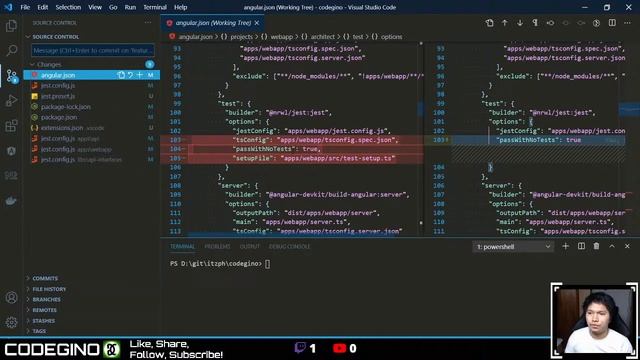
Task: Open the Search view in activity bar
Action: click(x=11, y=51)
